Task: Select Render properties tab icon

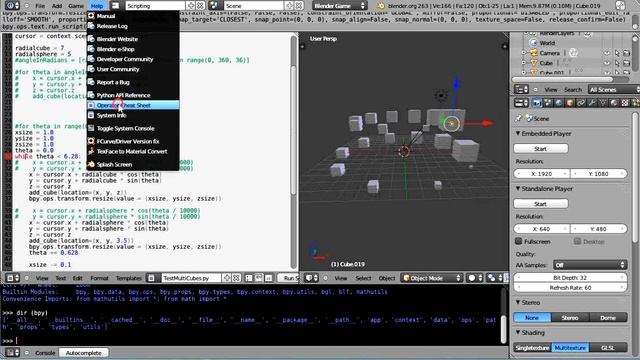Action: pyautogui.click(x=537, y=103)
